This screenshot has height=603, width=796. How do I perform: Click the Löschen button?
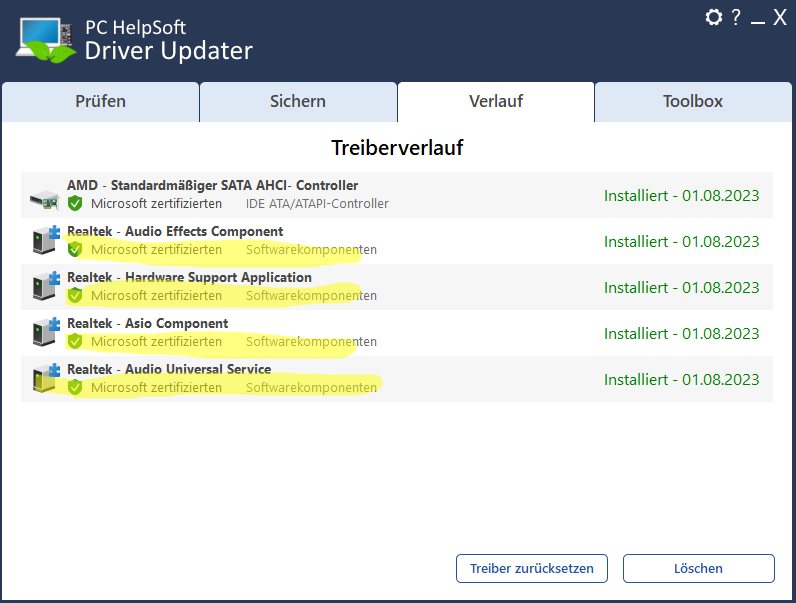(699, 568)
